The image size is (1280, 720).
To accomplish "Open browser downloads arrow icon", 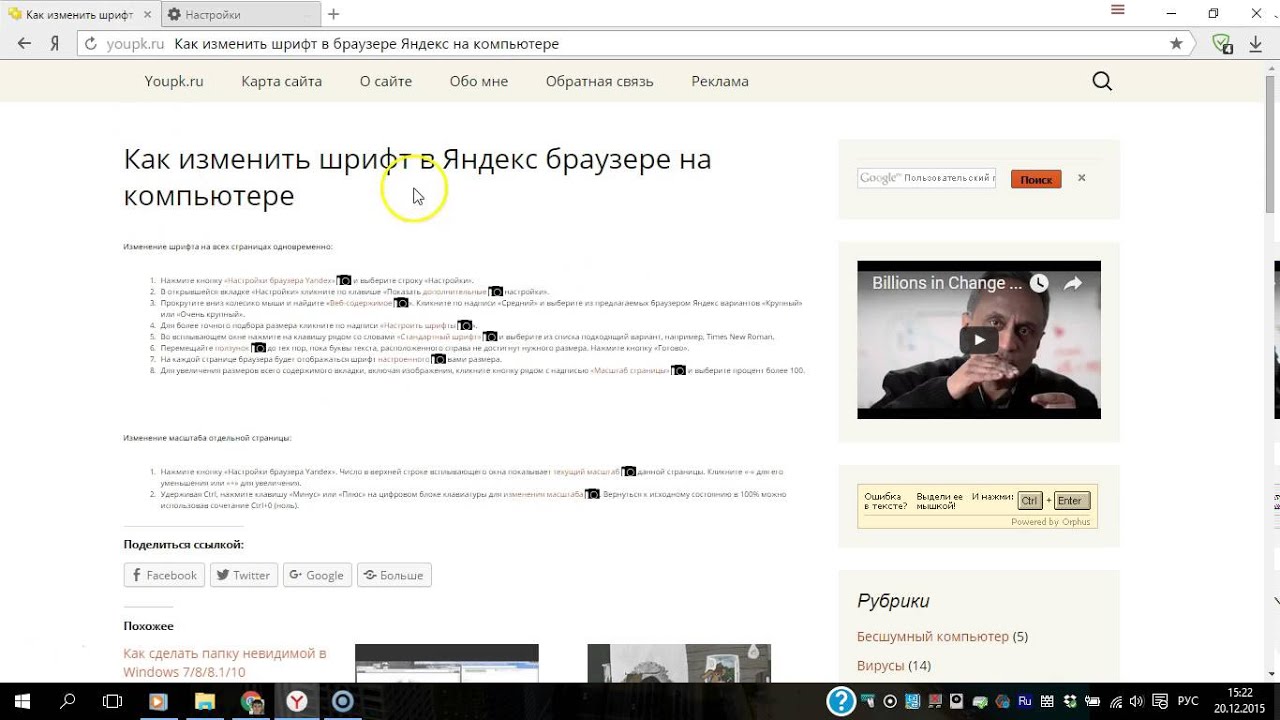I will 1256,44.
